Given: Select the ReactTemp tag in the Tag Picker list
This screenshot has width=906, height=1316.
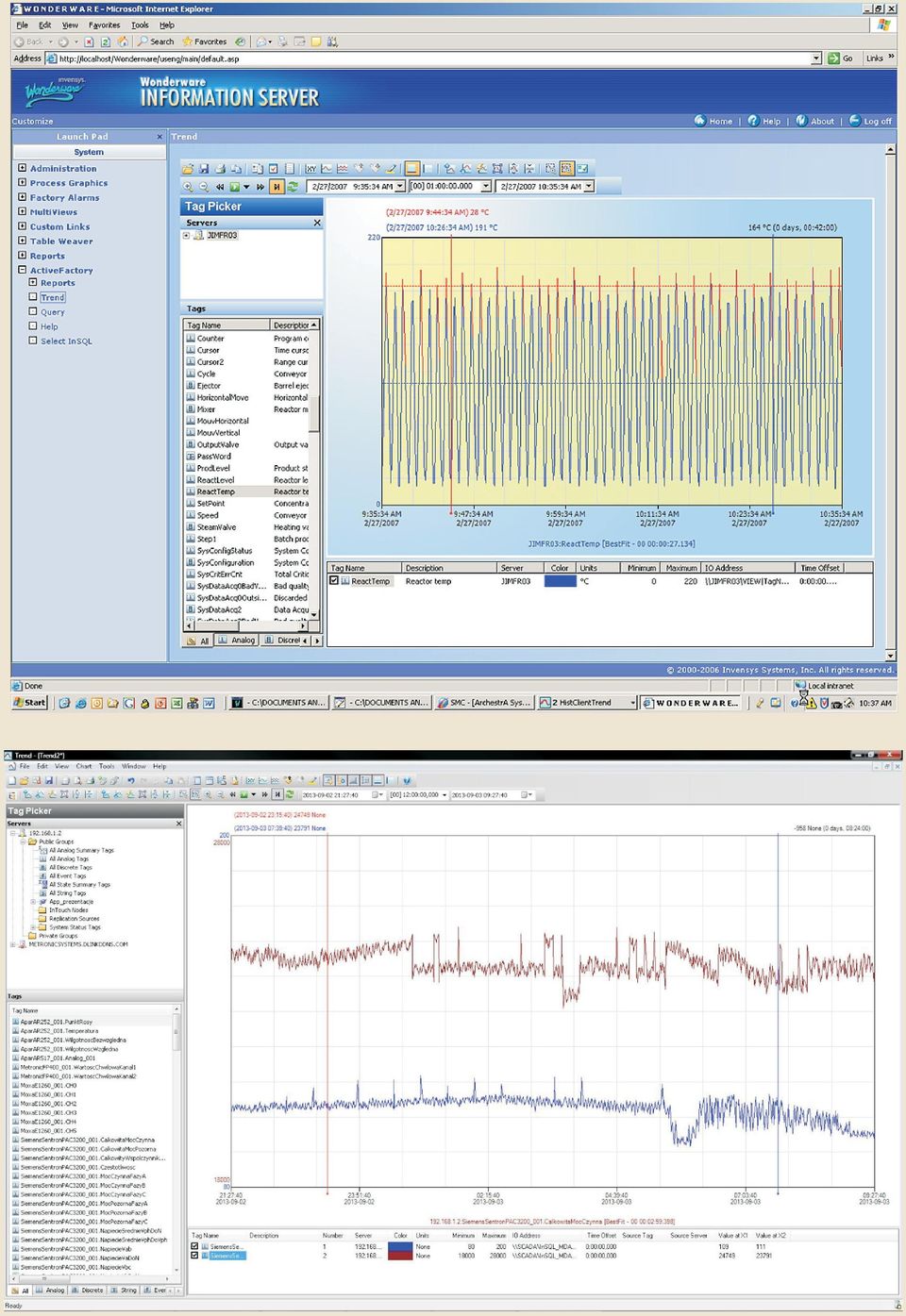Looking at the screenshot, I should tap(216, 491).
